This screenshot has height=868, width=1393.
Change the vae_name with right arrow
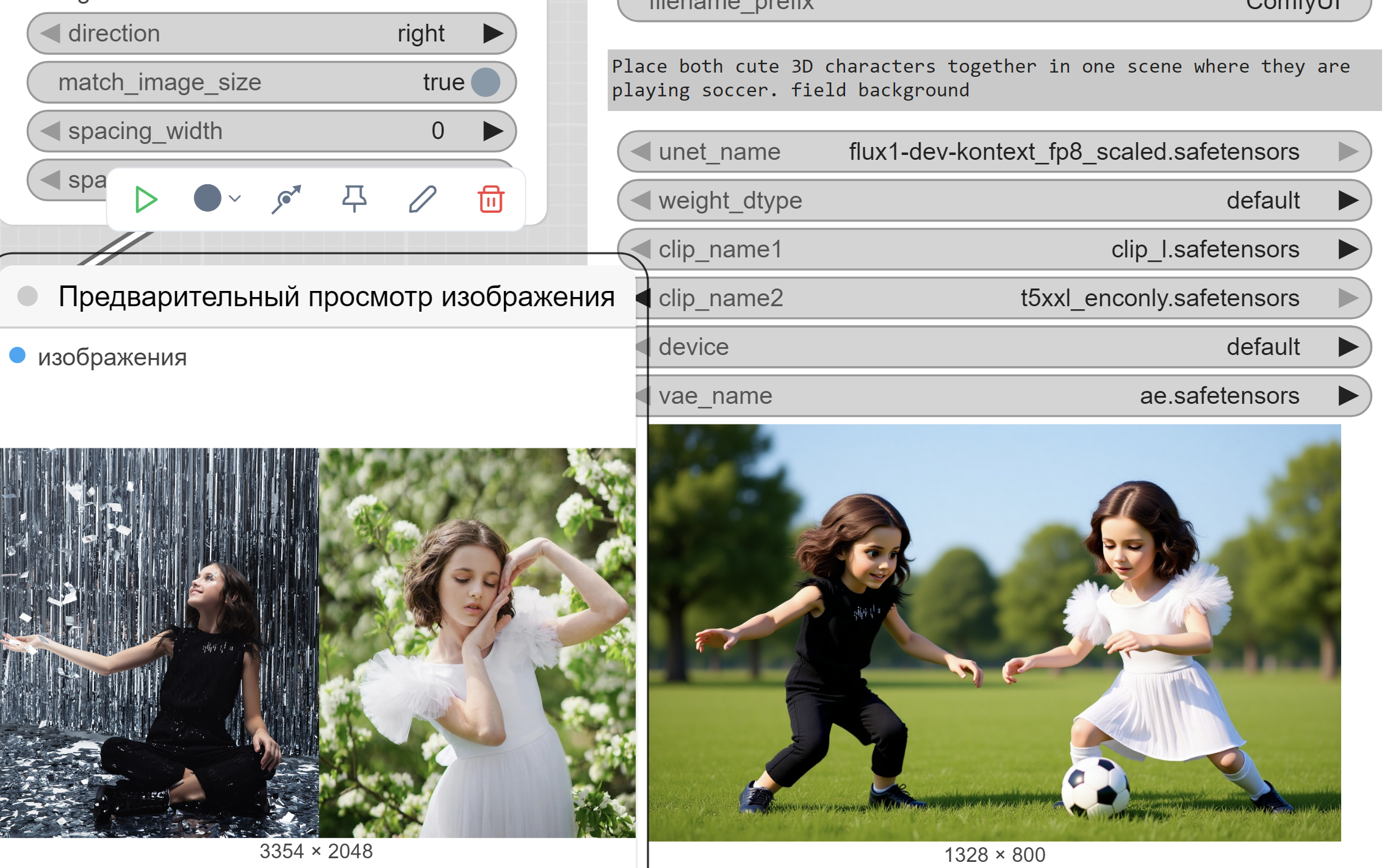tap(1348, 396)
